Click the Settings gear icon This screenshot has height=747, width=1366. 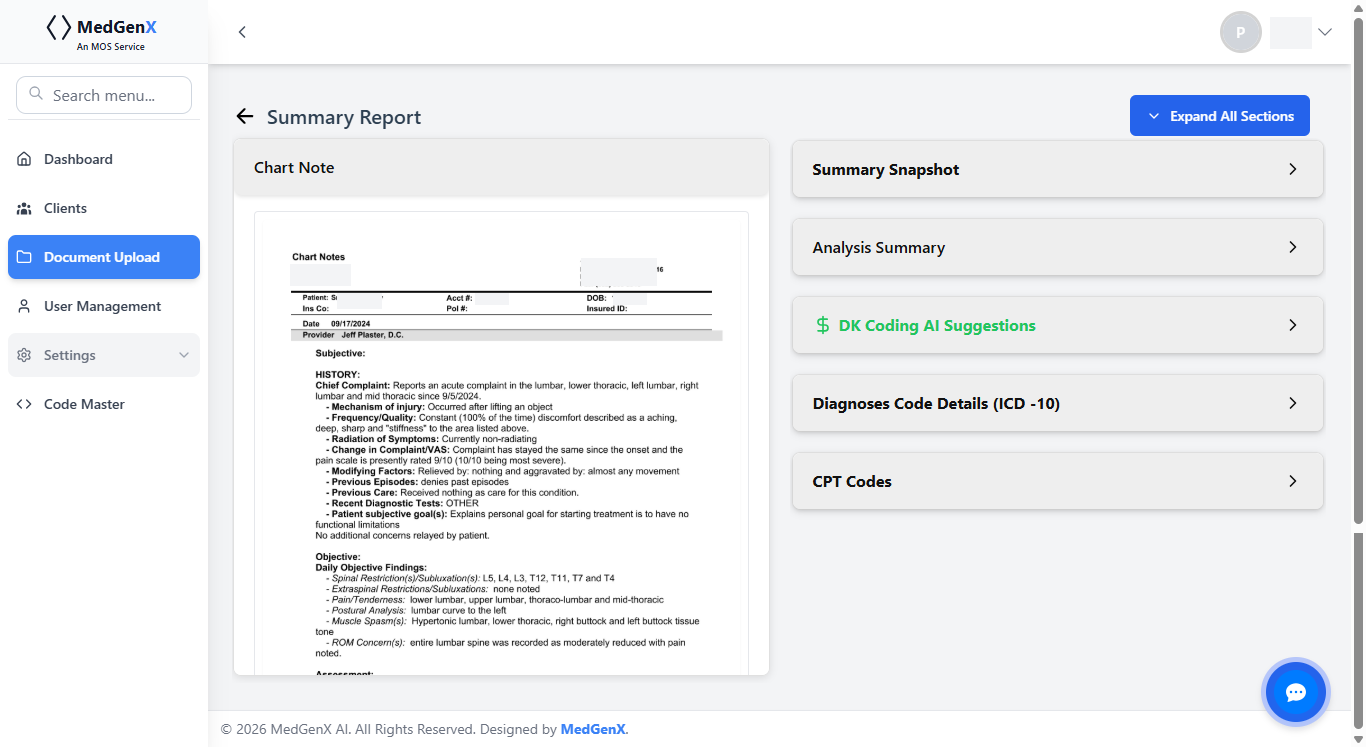pos(23,355)
